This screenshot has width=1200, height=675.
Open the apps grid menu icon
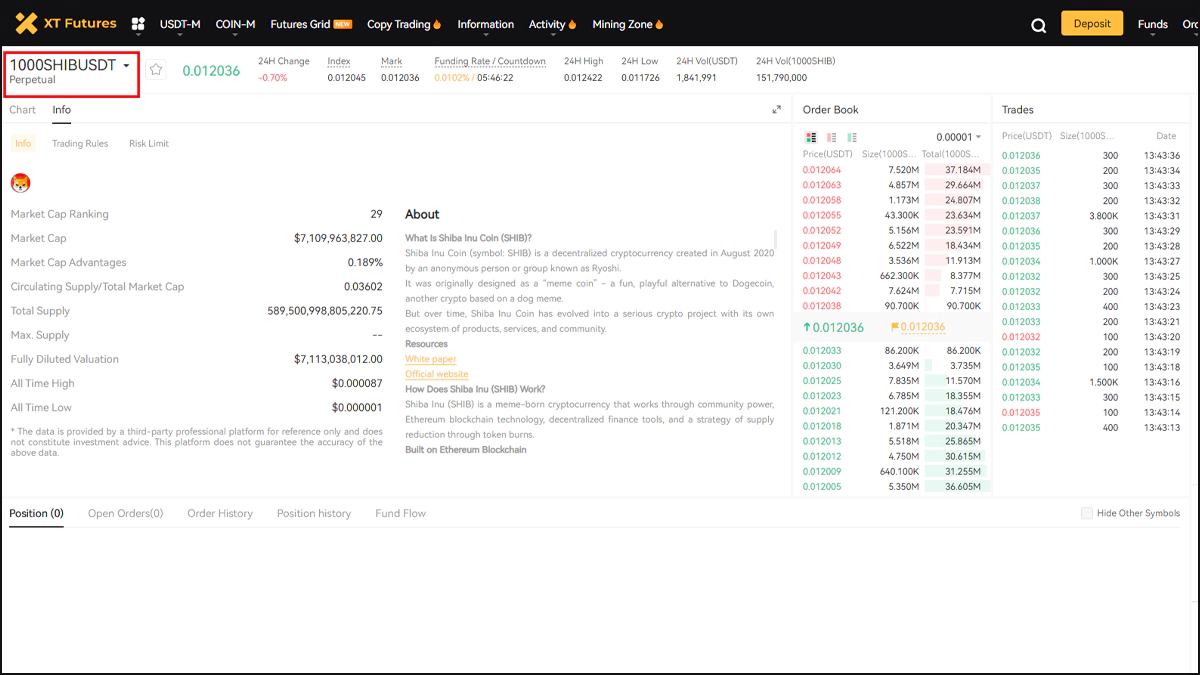(x=138, y=24)
